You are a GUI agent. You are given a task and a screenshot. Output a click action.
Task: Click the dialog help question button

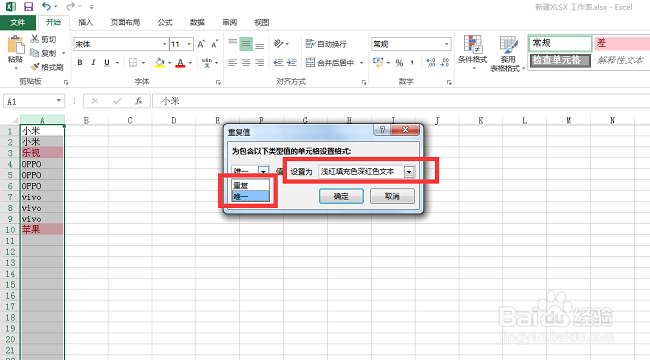[x=382, y=130]
